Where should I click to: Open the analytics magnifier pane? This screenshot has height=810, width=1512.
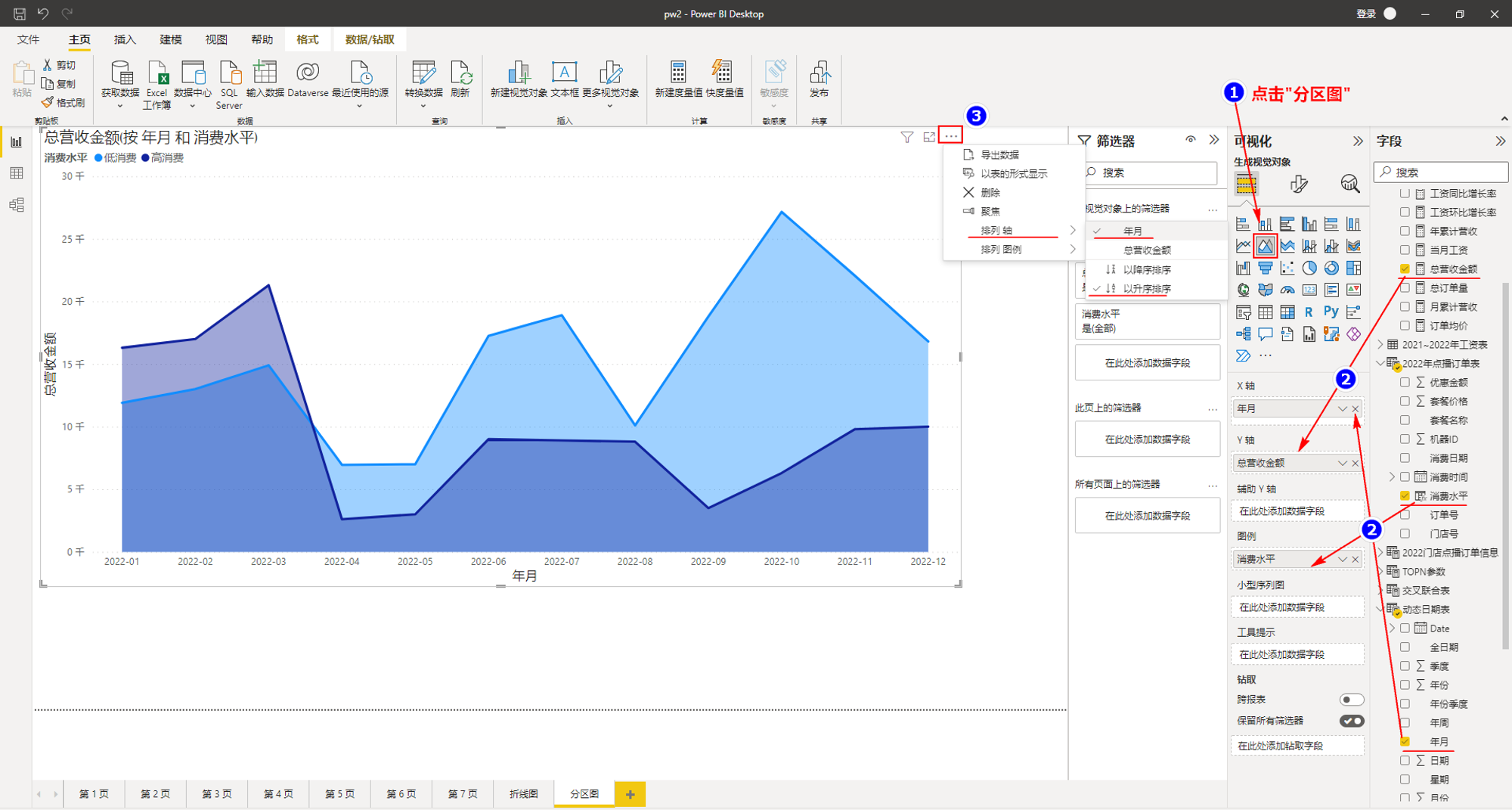1349,184
